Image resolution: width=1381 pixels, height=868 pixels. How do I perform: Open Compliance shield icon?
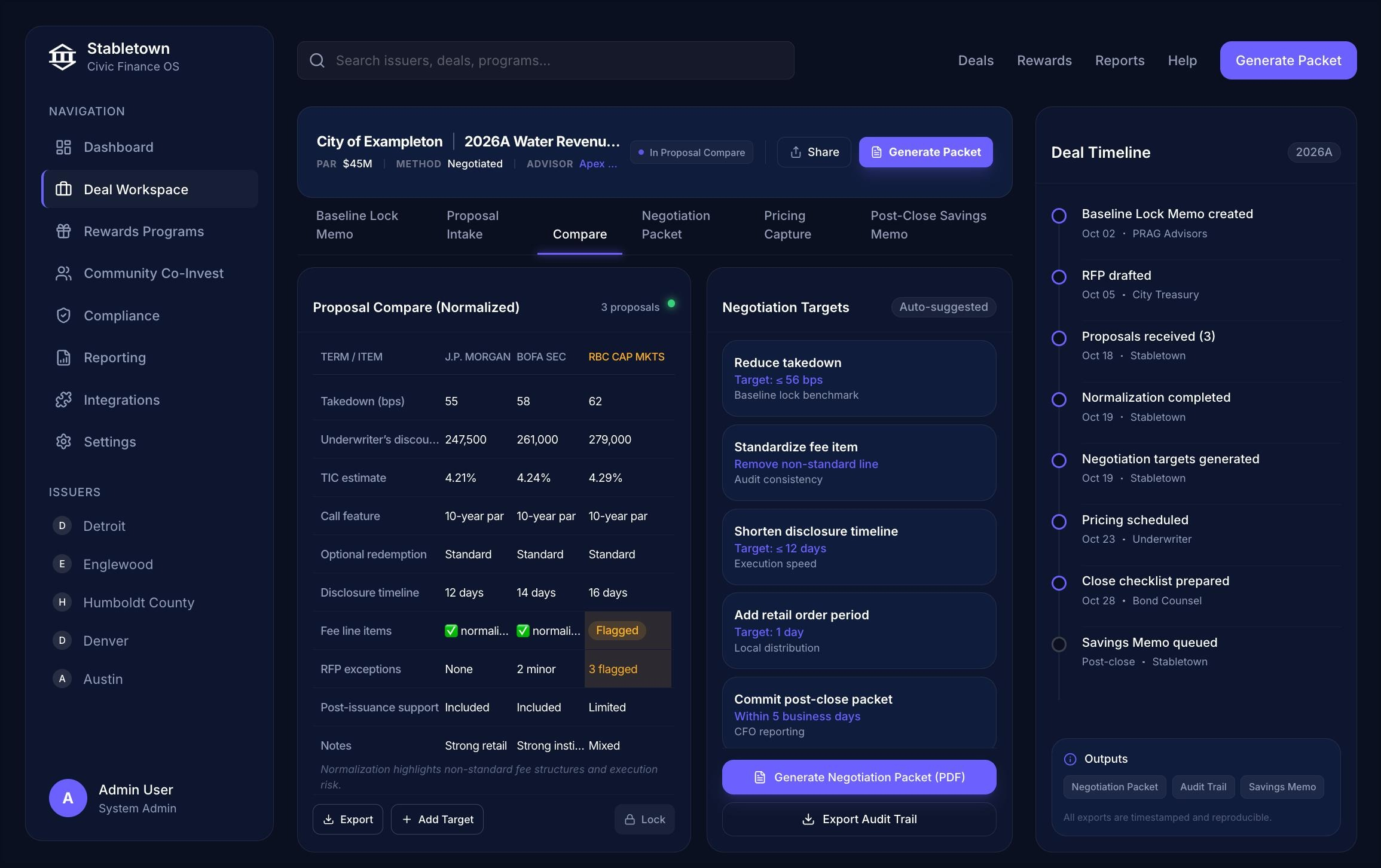[63, 316]
